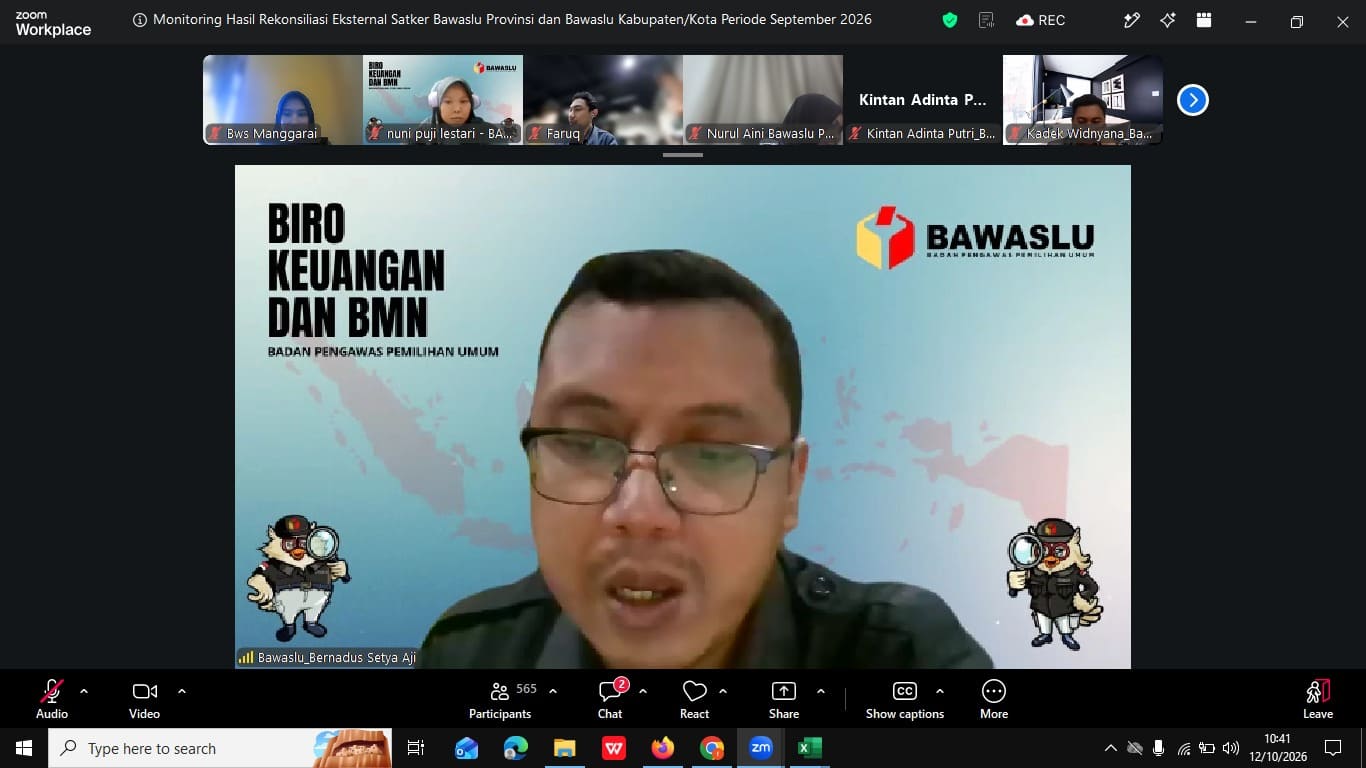Turn on Show captions
The width and height of the screenshot is (1366, 768).
point(905,699)
